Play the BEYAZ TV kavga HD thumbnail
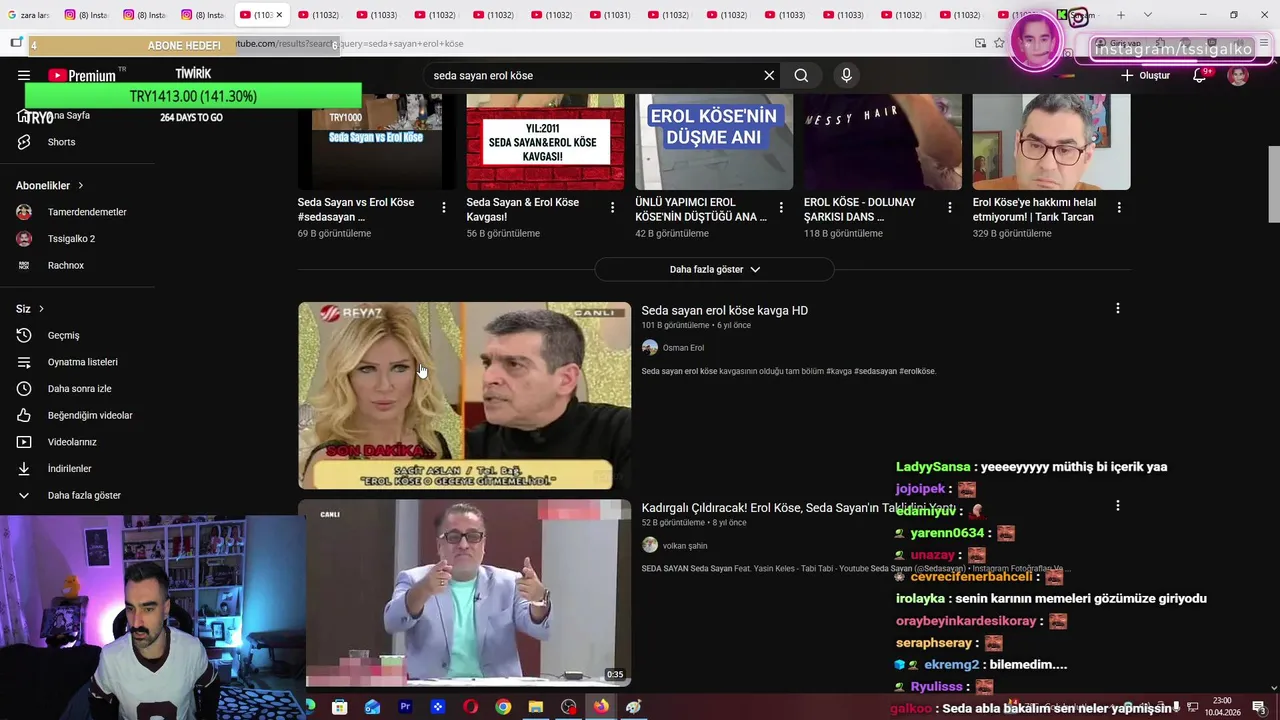Image resolution: width=1280 pixels, height=720 pixels. (x=465, y=396)
